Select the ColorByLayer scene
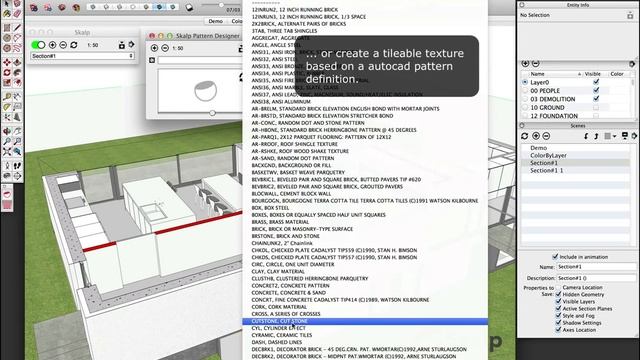 coord(548,155)
